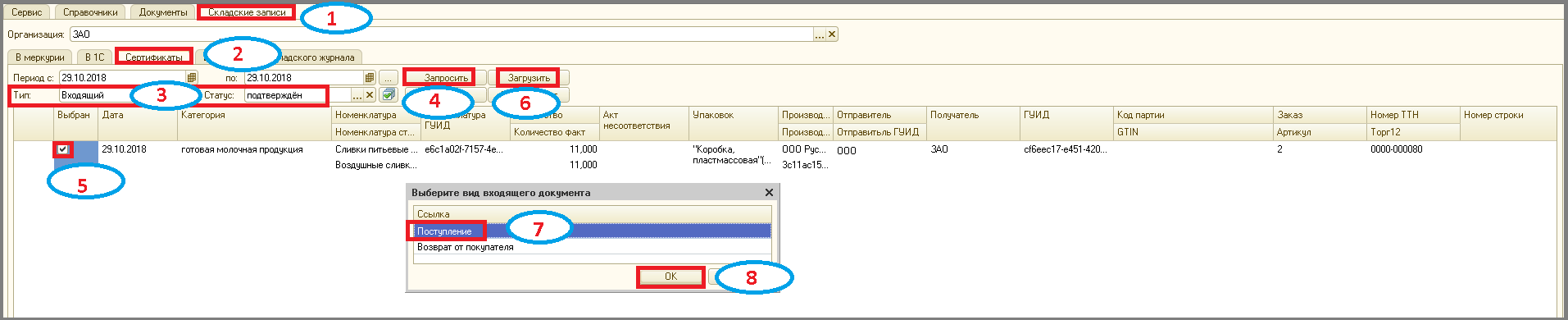Click the GTIN column header
Screen dimensions: 1568x320
[1194, 132]
